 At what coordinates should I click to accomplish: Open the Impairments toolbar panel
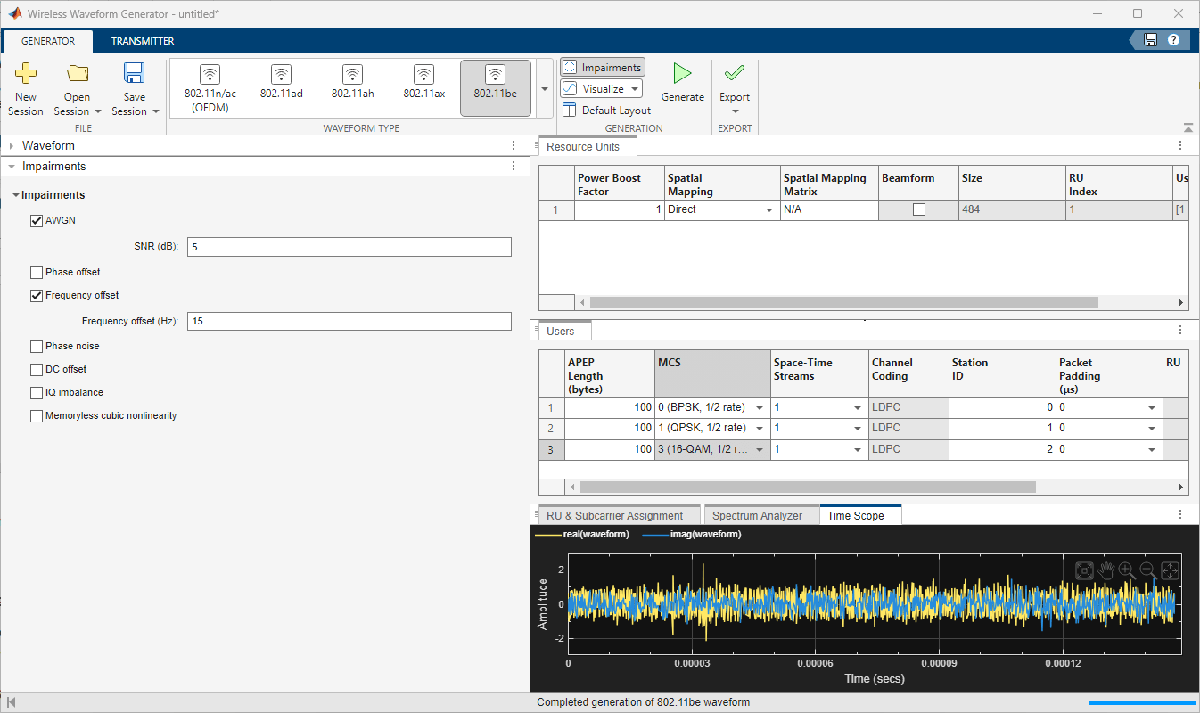pyautogui.click(x=601, y=66)
